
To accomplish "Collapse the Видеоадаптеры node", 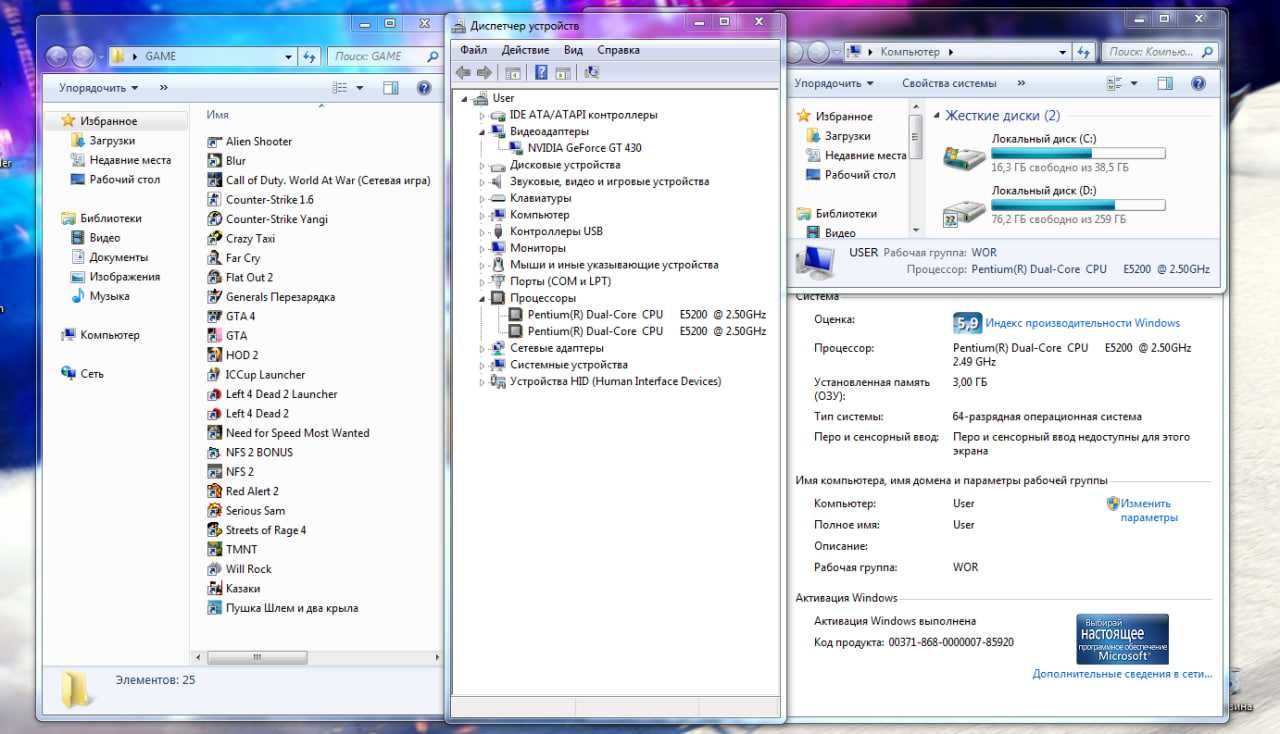I will pos(482,132).
